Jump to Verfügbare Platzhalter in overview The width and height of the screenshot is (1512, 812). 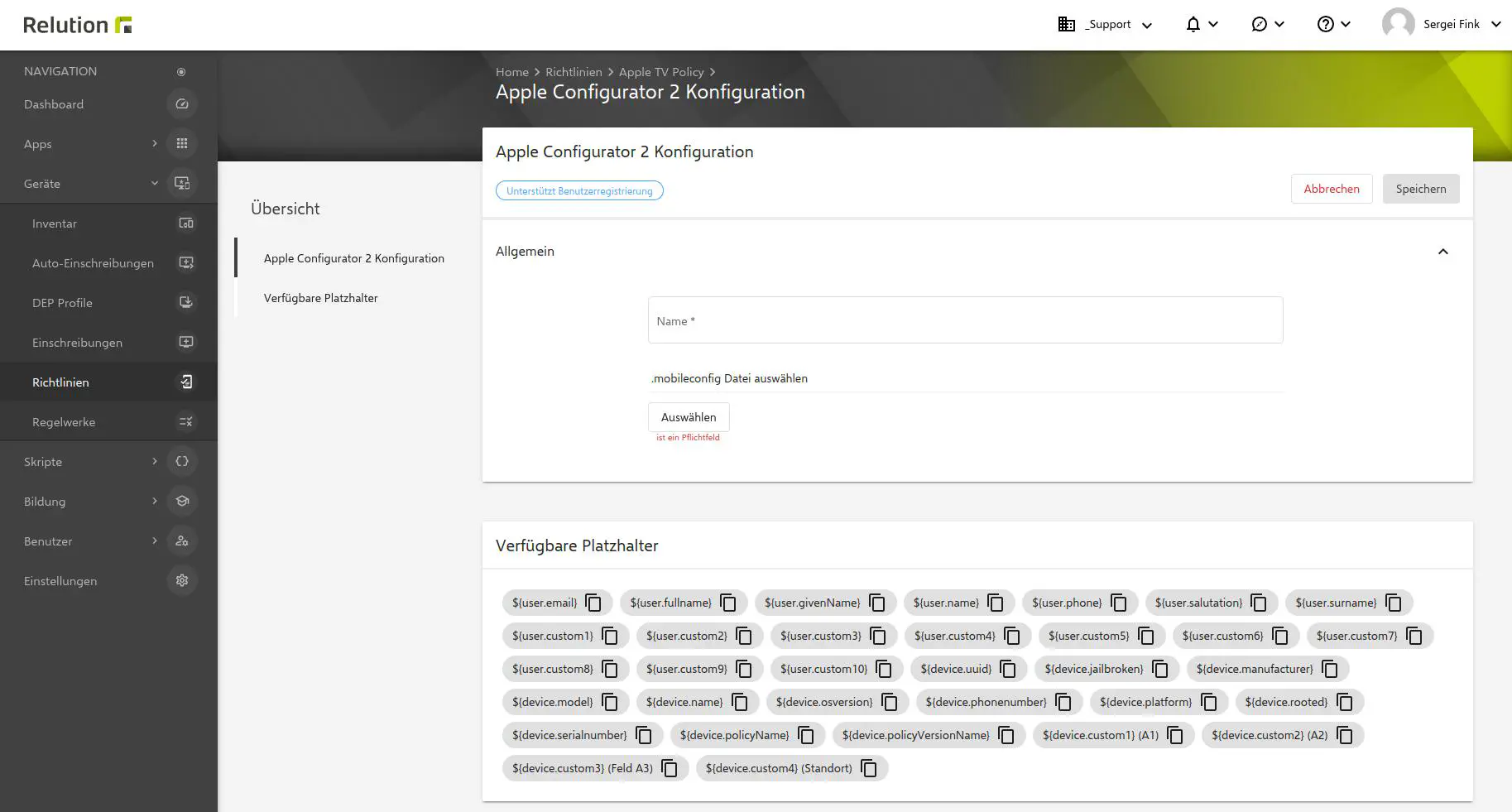pyautogui.click(x=321, y=298)
